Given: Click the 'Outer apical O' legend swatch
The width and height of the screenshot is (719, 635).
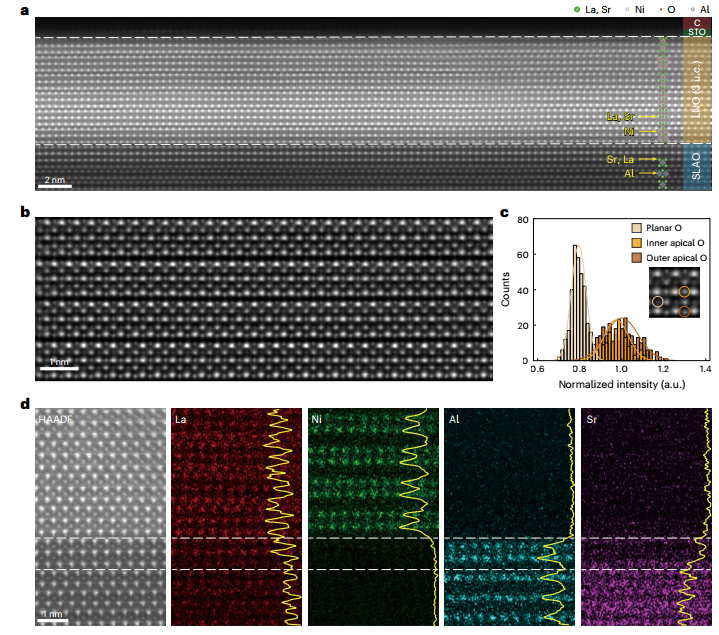Looking at the screenshot, I should 636,258.
